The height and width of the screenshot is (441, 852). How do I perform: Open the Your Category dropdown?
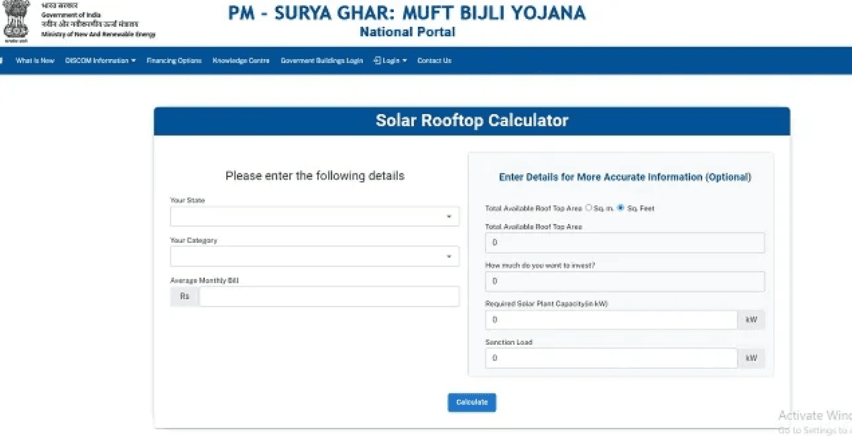click(x=315, y=256)
